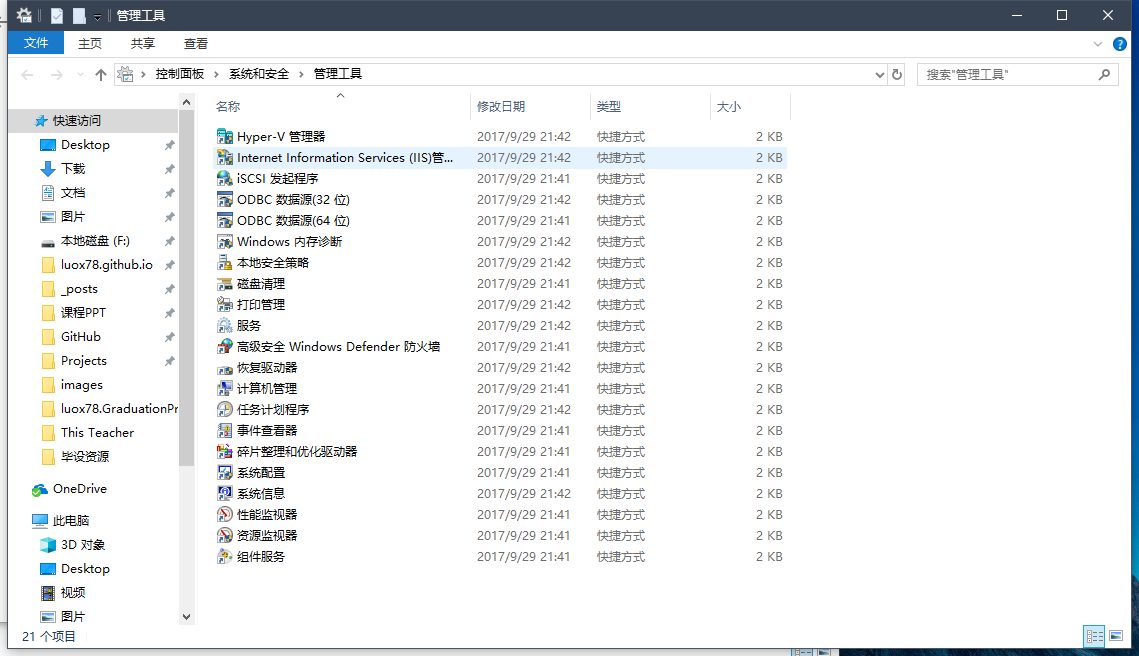This screenshot has width=1139, height=656.
Task: Click the 服务 gear icon
Action: (224, 326)
